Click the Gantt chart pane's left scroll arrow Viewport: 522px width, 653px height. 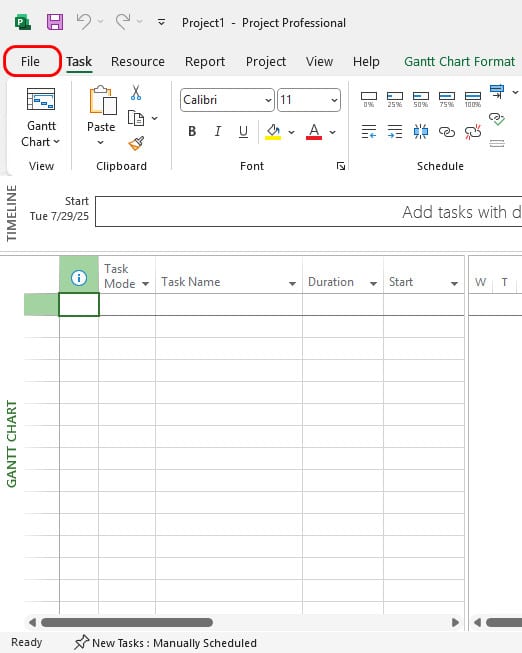click(477, 623)
